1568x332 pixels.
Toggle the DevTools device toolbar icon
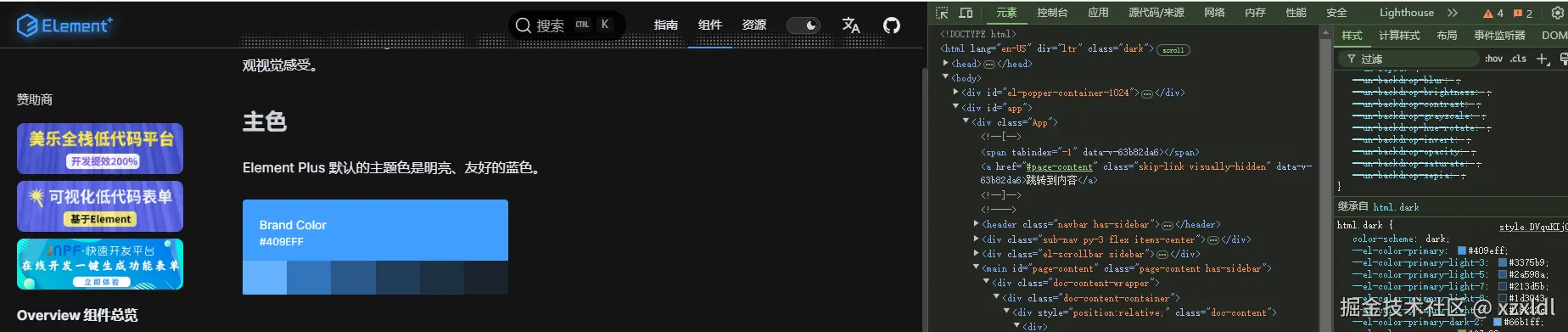966,13
